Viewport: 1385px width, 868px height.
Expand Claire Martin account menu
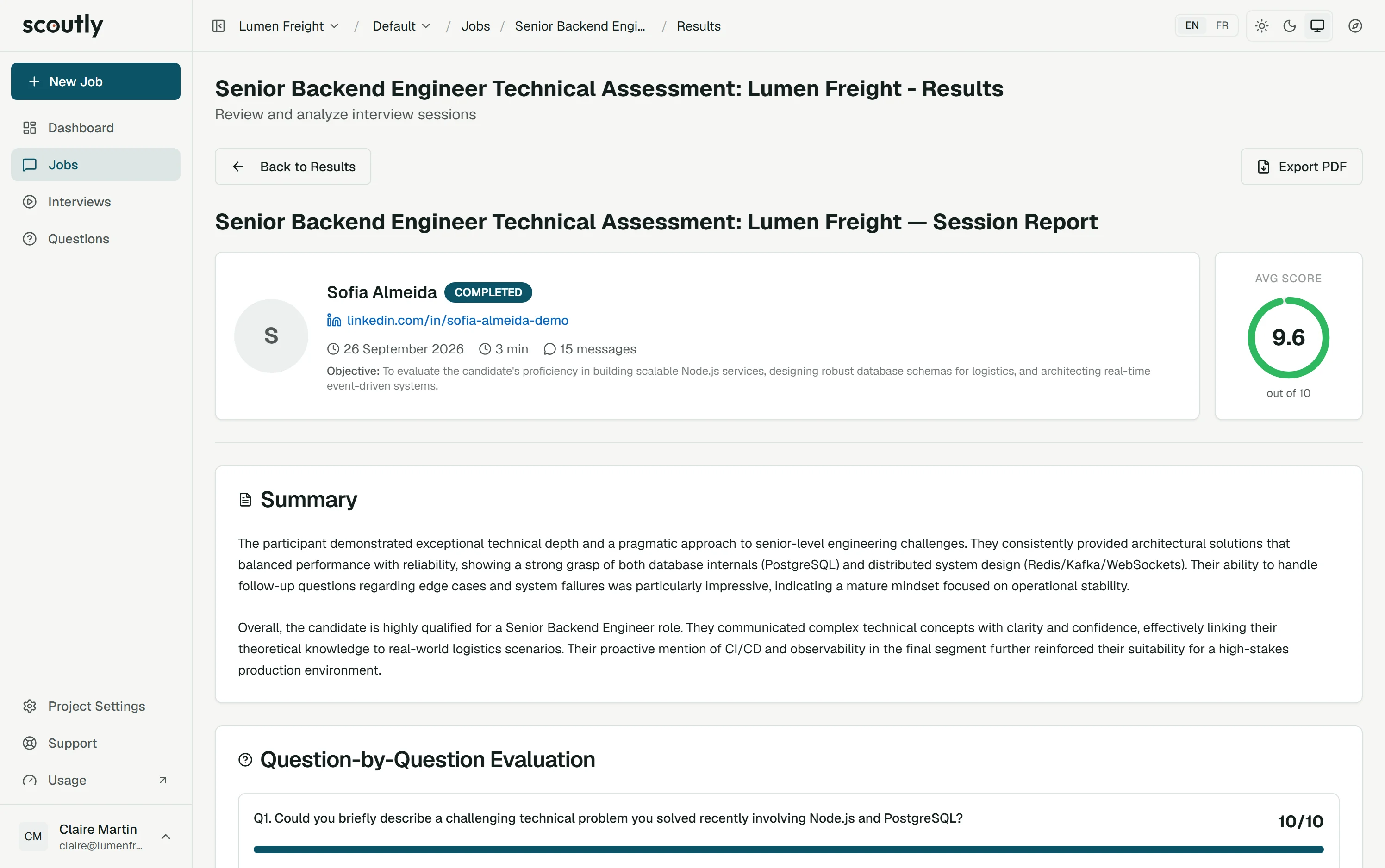click(x=96, y=837)
